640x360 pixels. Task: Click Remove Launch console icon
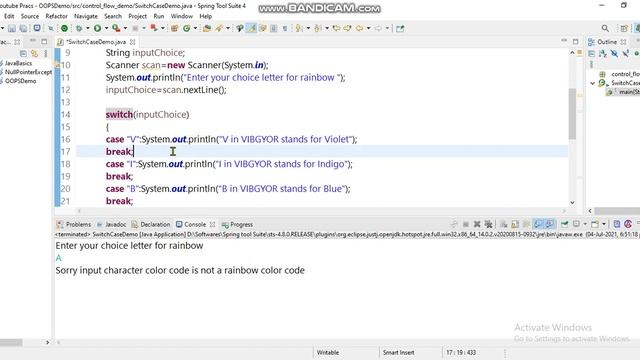(x=477, y=224)
